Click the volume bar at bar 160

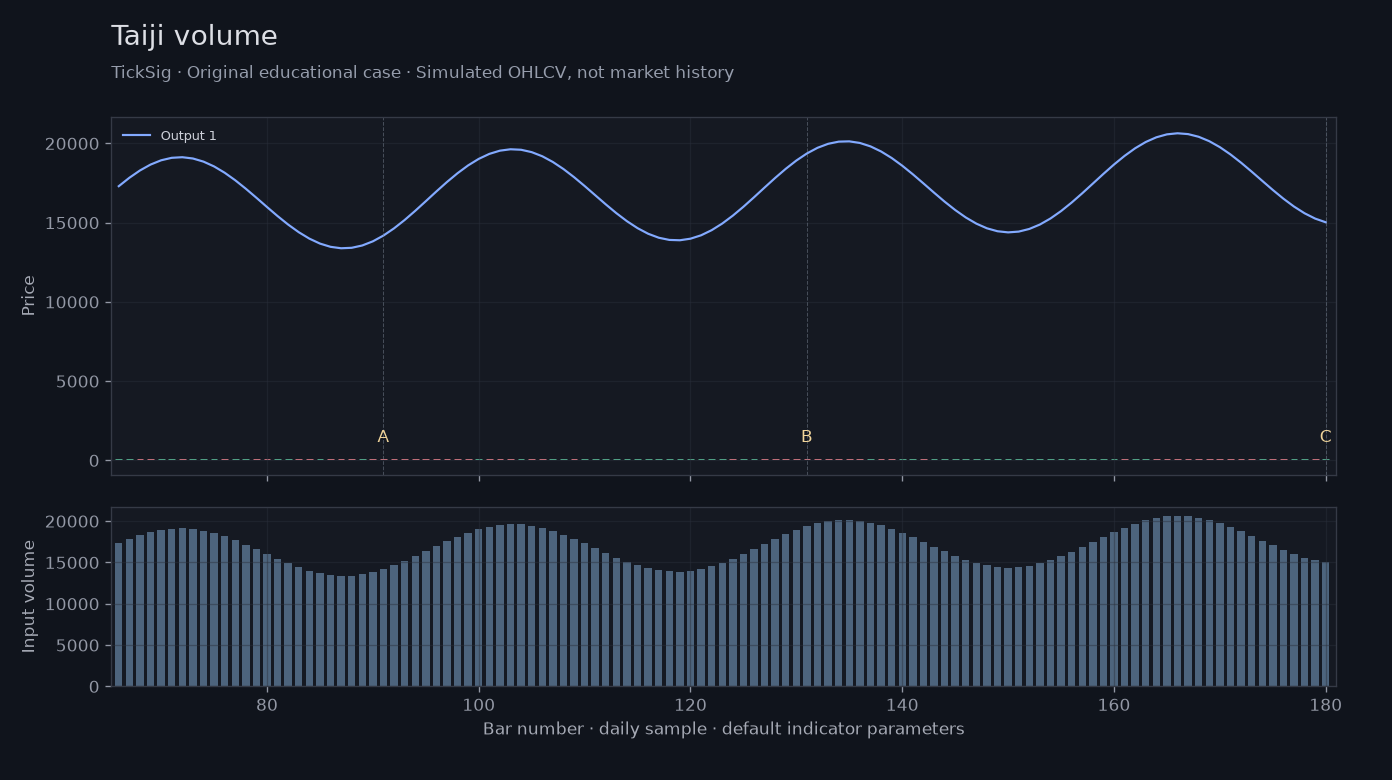point(1114,609)
